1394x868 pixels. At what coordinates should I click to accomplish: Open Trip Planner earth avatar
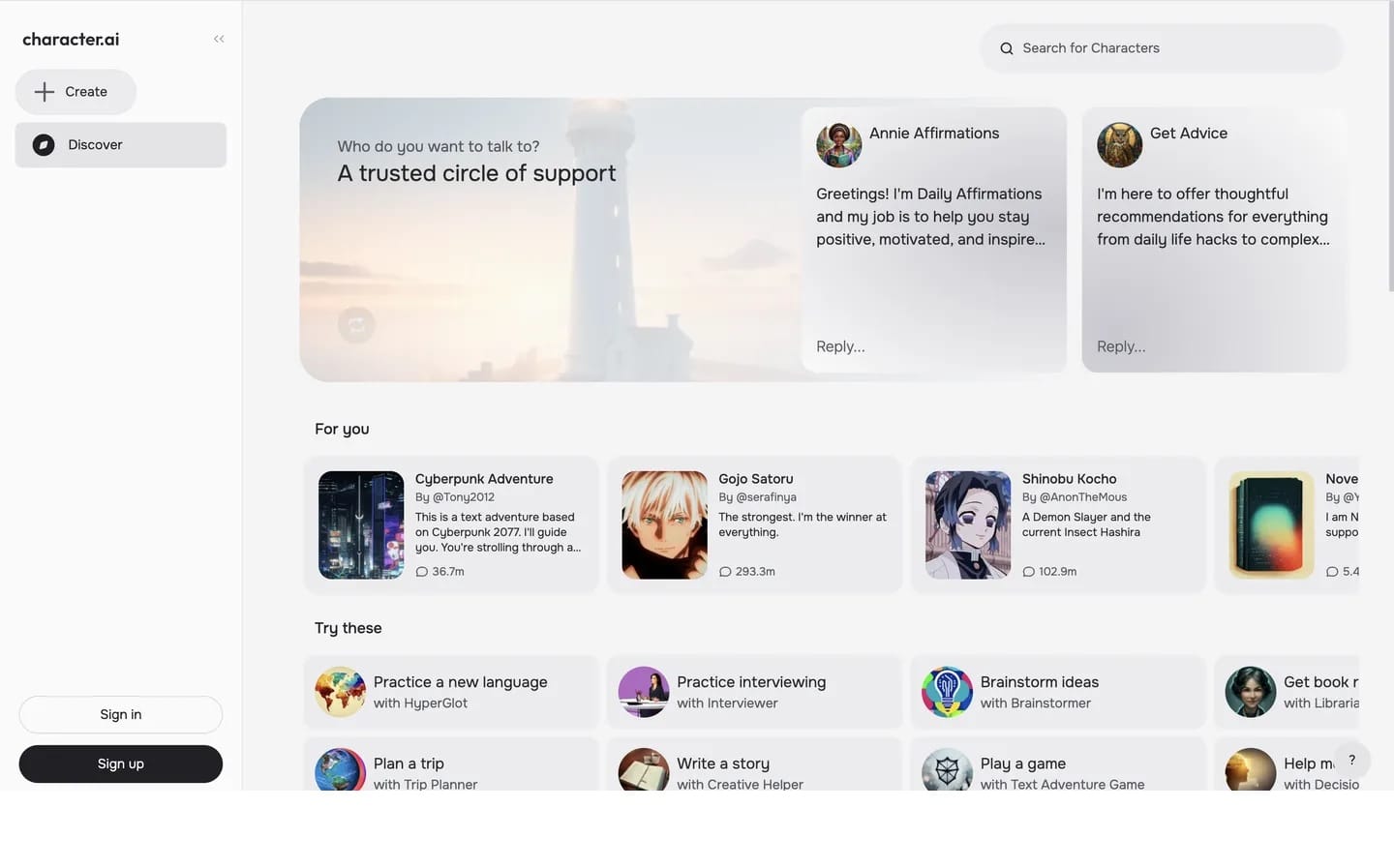[x=340, y=769]
